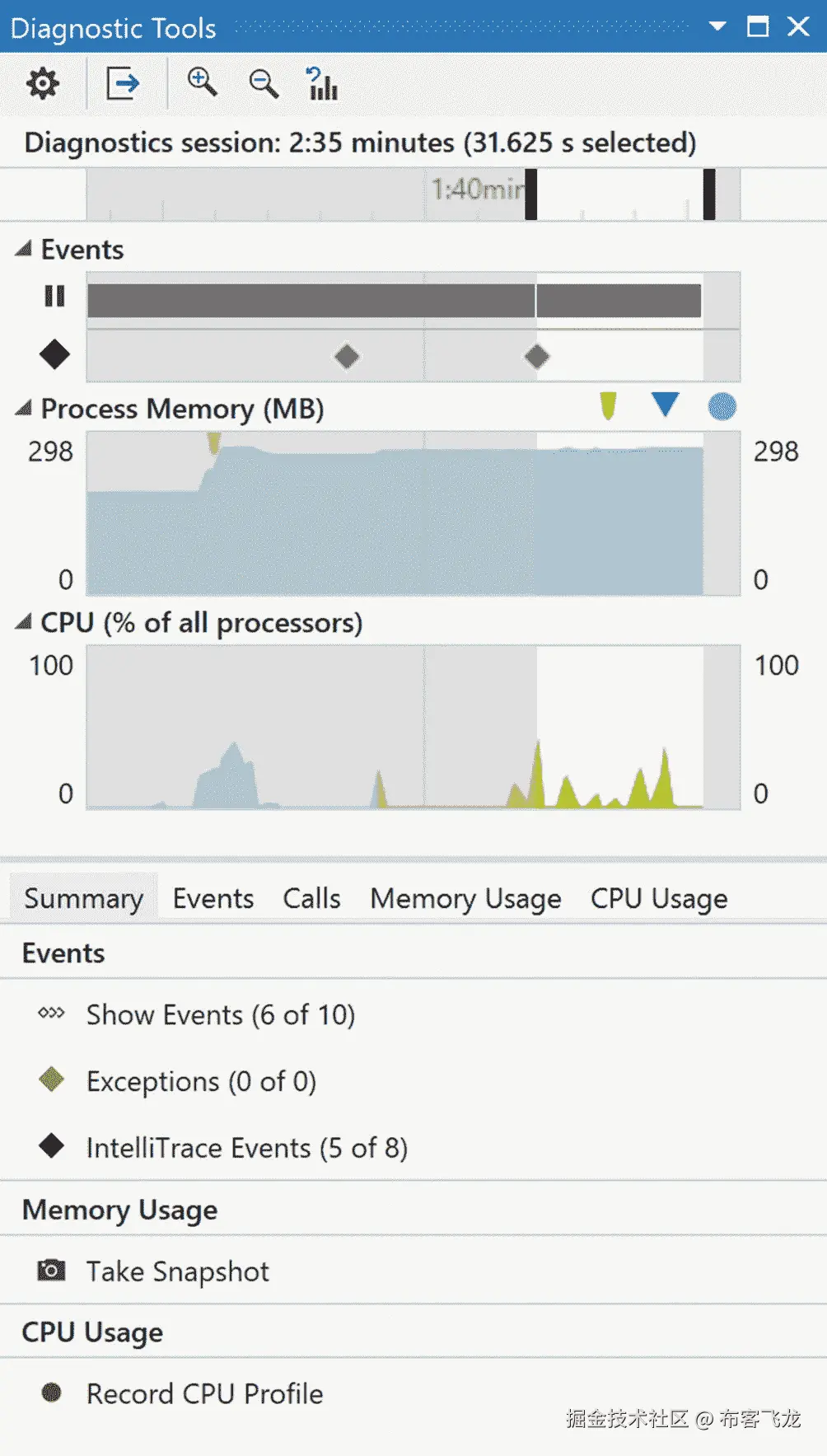Collapse the Events graph section
This screenshot has width=827, height=1456.
(24, 249)
